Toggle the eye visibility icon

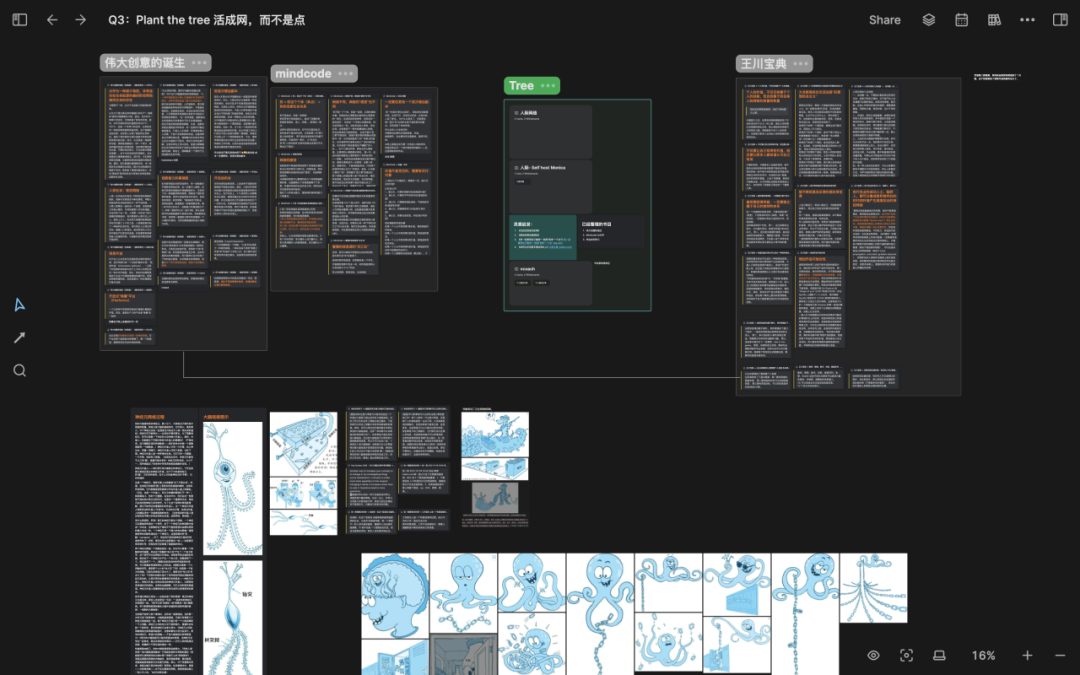pos(873,655)
